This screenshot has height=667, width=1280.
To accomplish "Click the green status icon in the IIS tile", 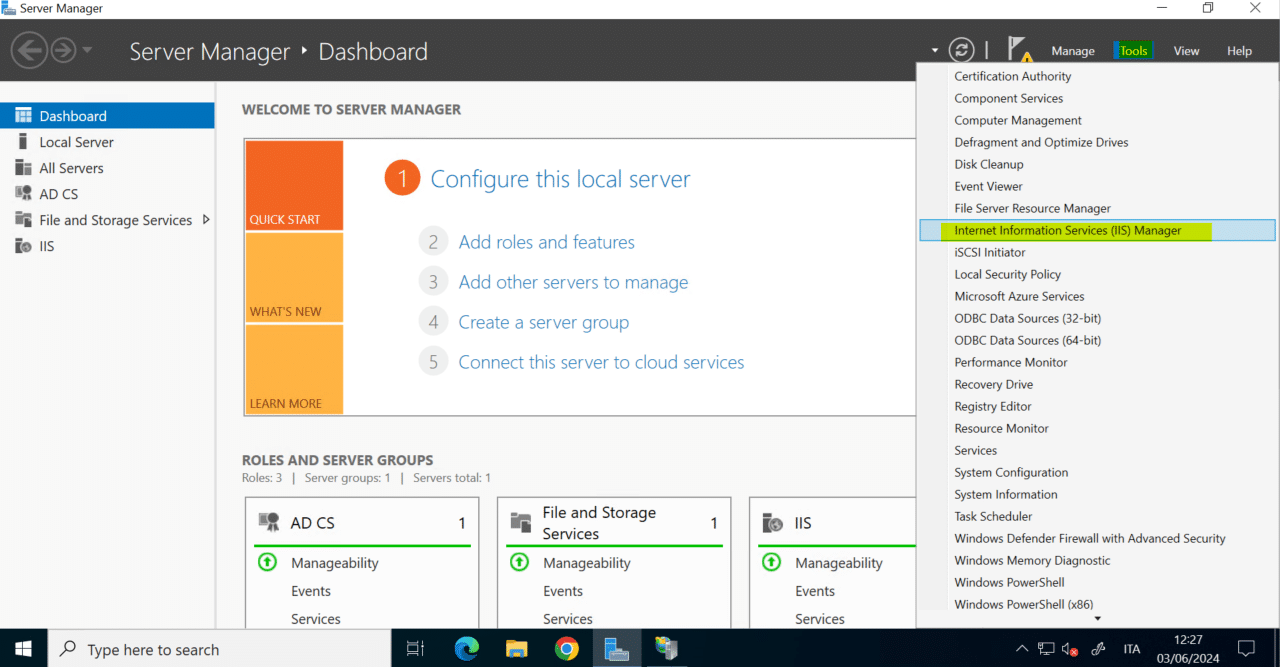I will point(771,562).
